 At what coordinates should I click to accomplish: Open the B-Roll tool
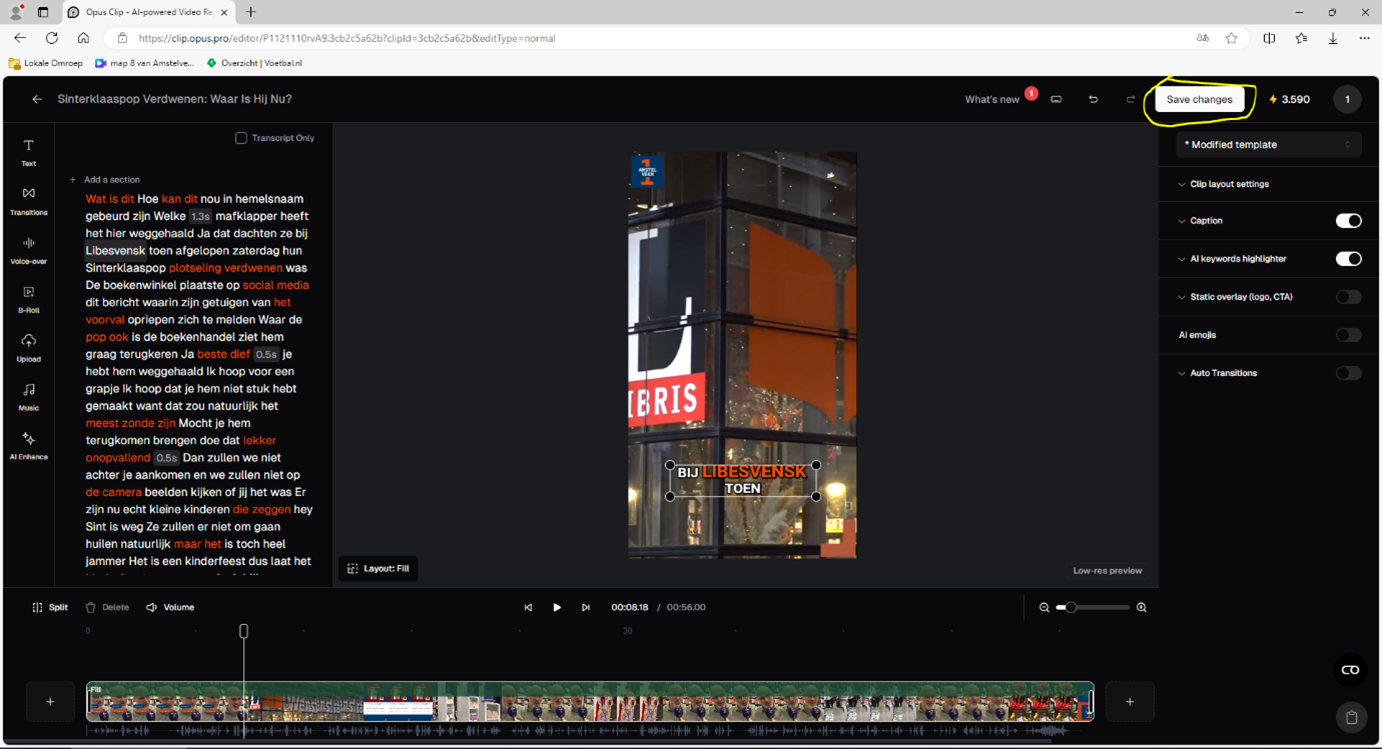[28, 299]
